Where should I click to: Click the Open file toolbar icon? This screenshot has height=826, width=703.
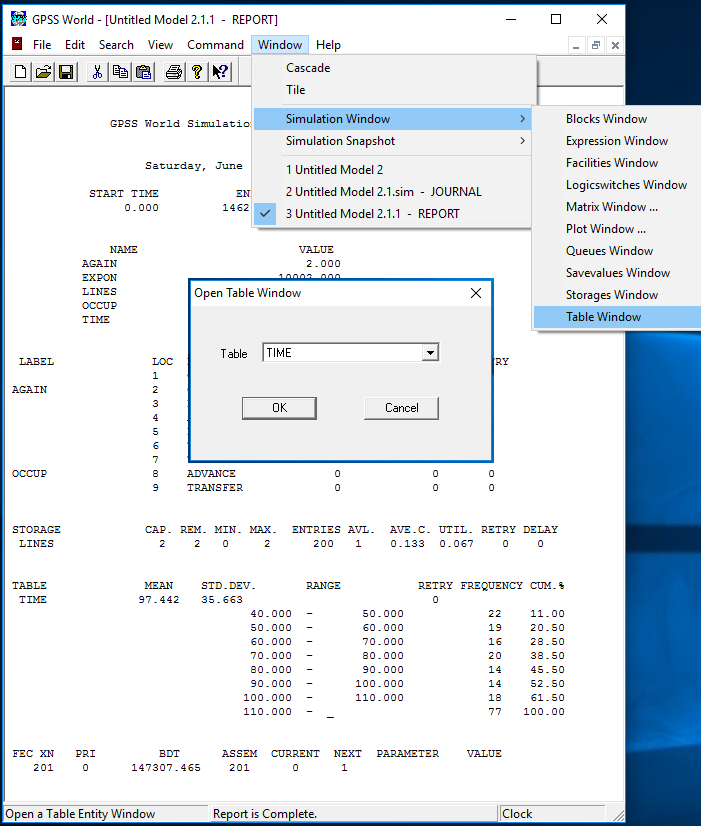click(x=44, y=72)
